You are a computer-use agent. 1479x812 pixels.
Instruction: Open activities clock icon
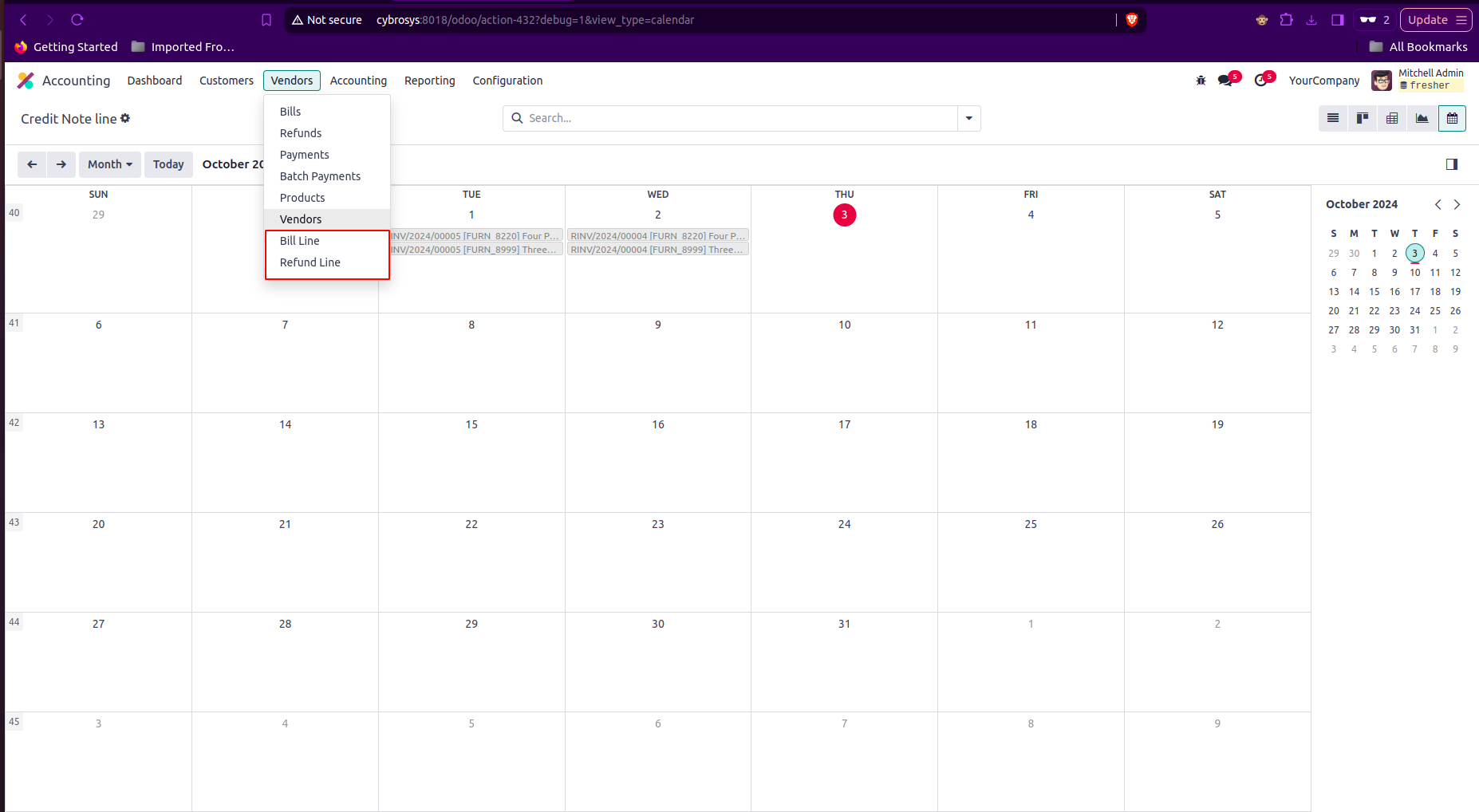1261,81
